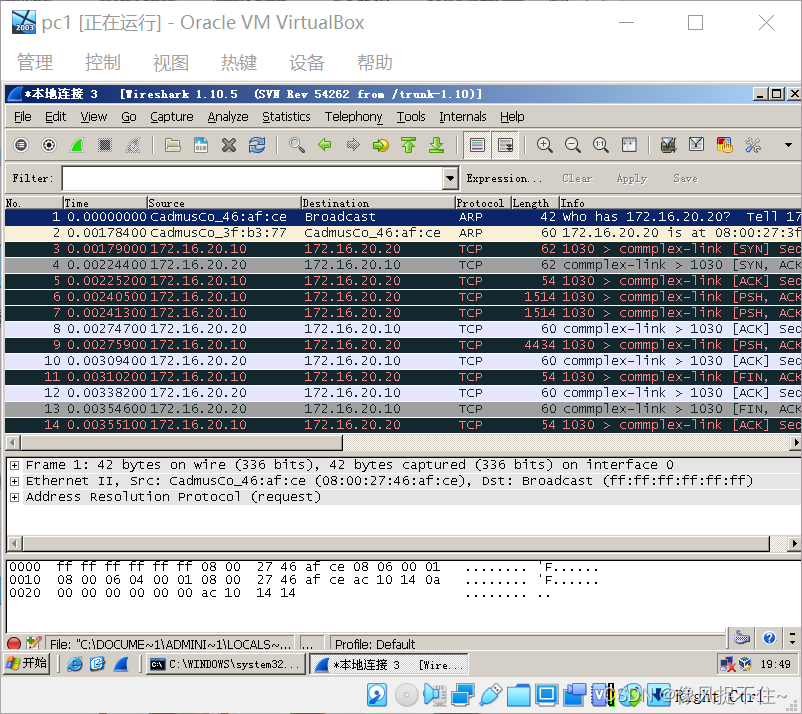The width and height of the screenshot is (802, 714).
Task: Click the Filter: button
Action: point(32,178)
